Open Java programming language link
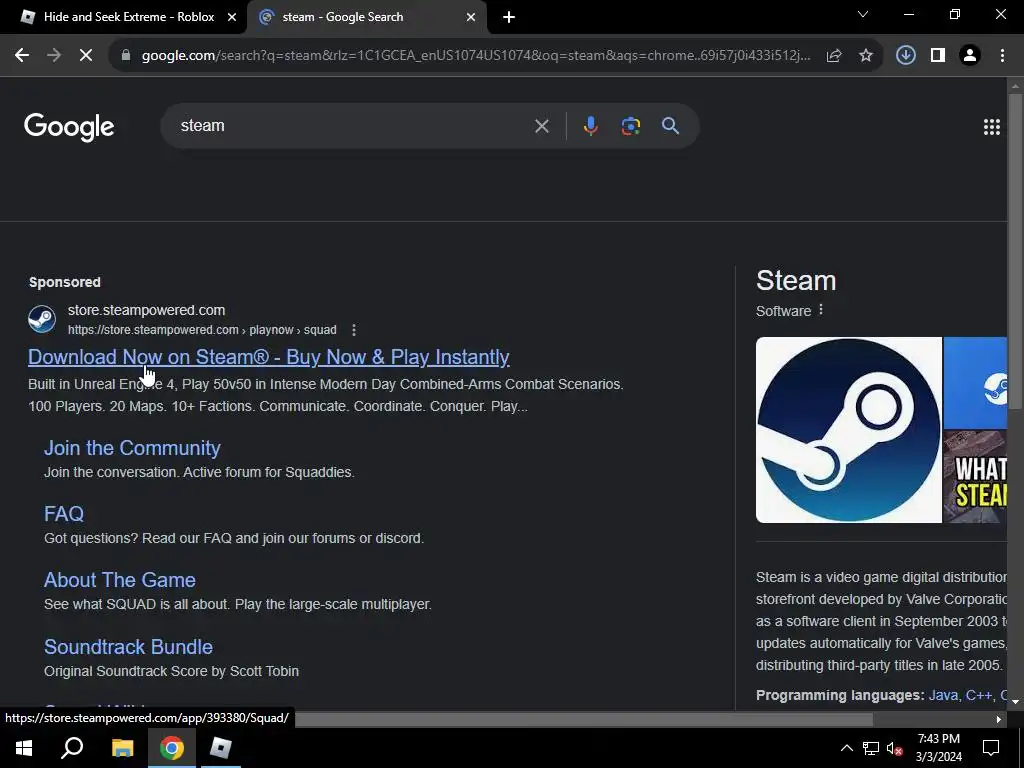The image size is (1024, 768). pos(943,696)
